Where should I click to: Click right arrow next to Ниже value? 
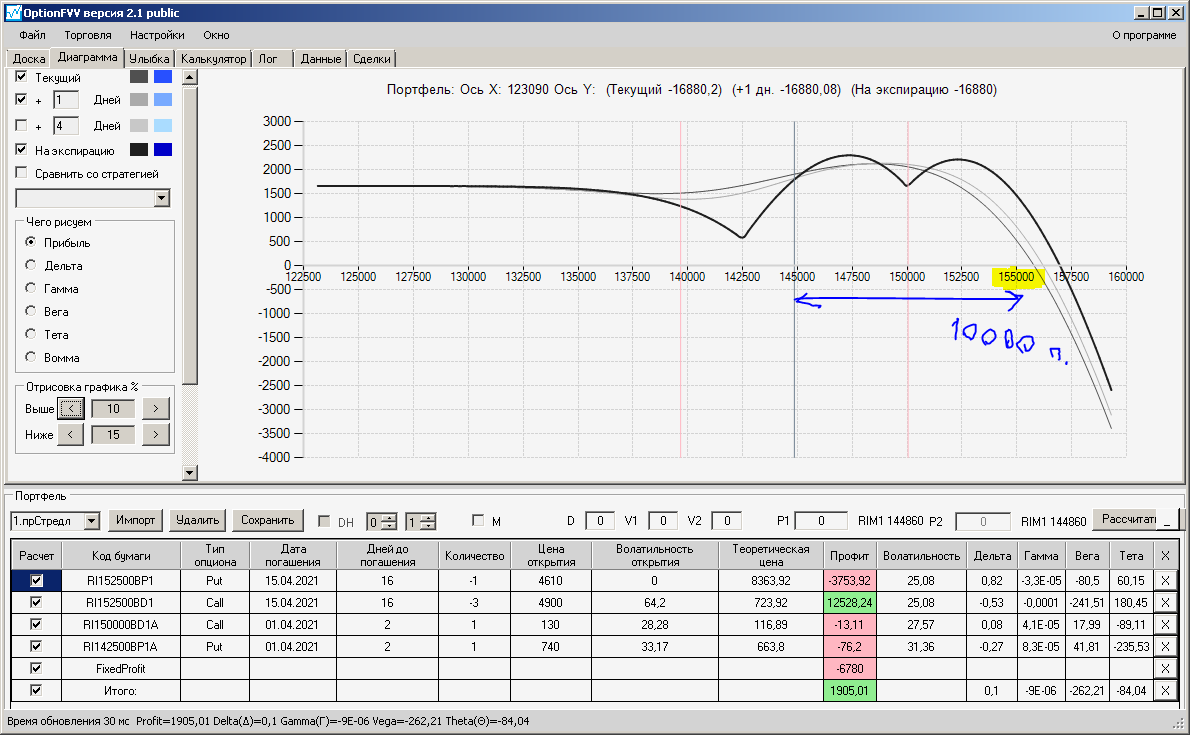point(156,434)
